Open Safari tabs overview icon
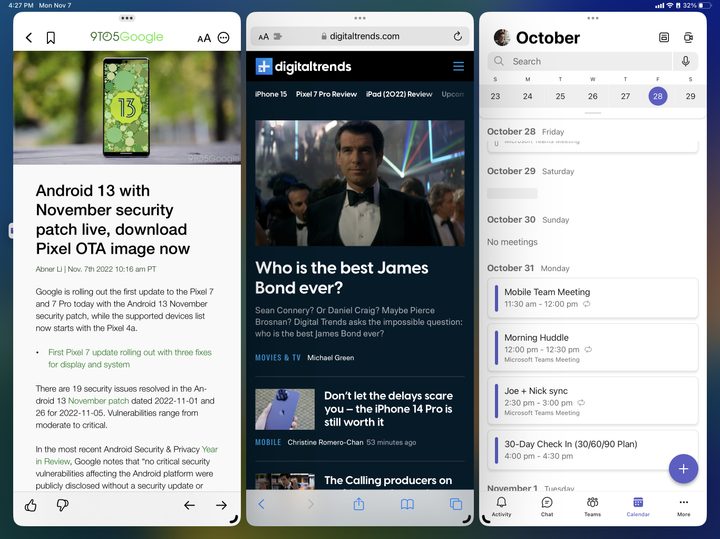The height and width of the screenshot is (539, 720). point(456,504)
